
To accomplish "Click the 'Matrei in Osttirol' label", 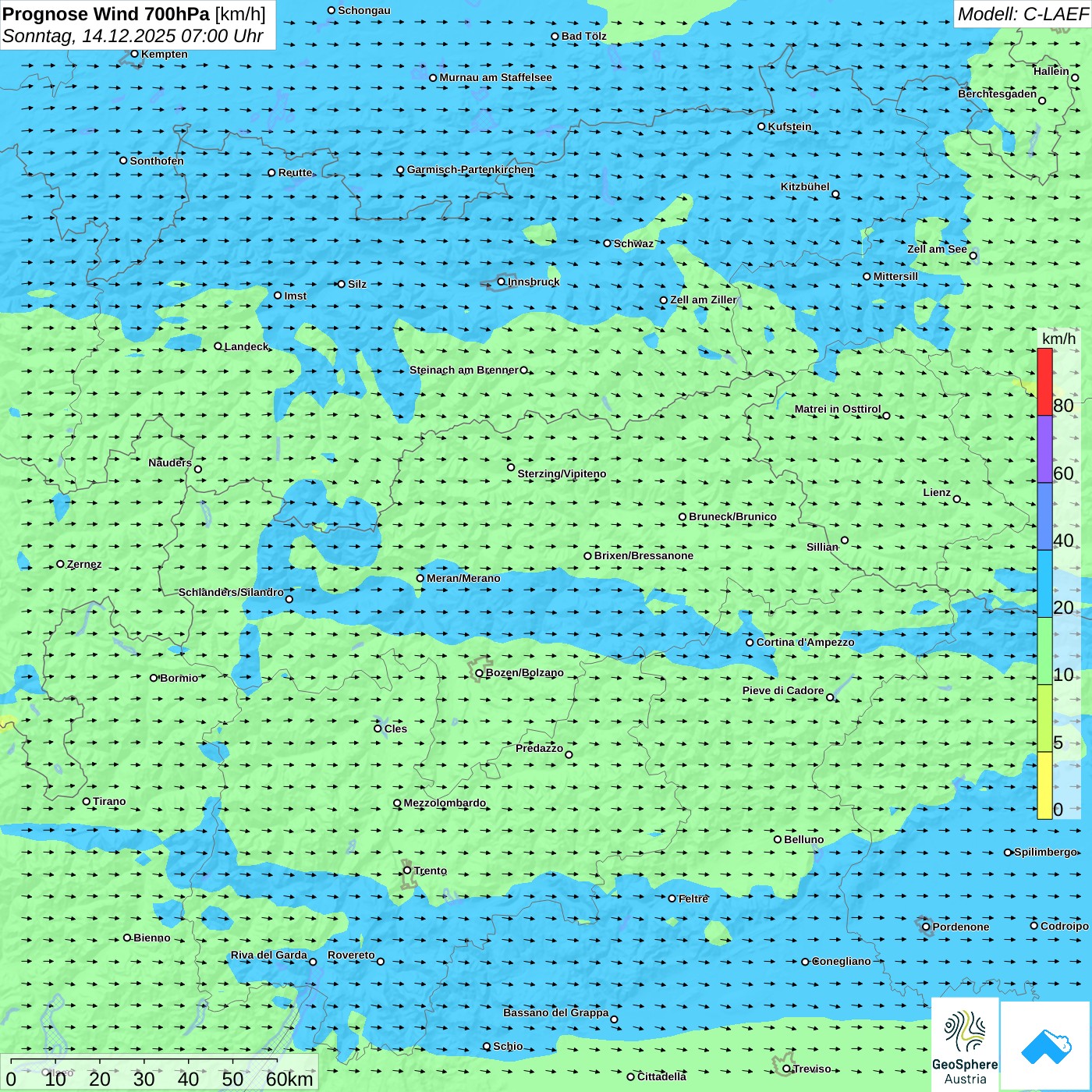I will (838, 409).
